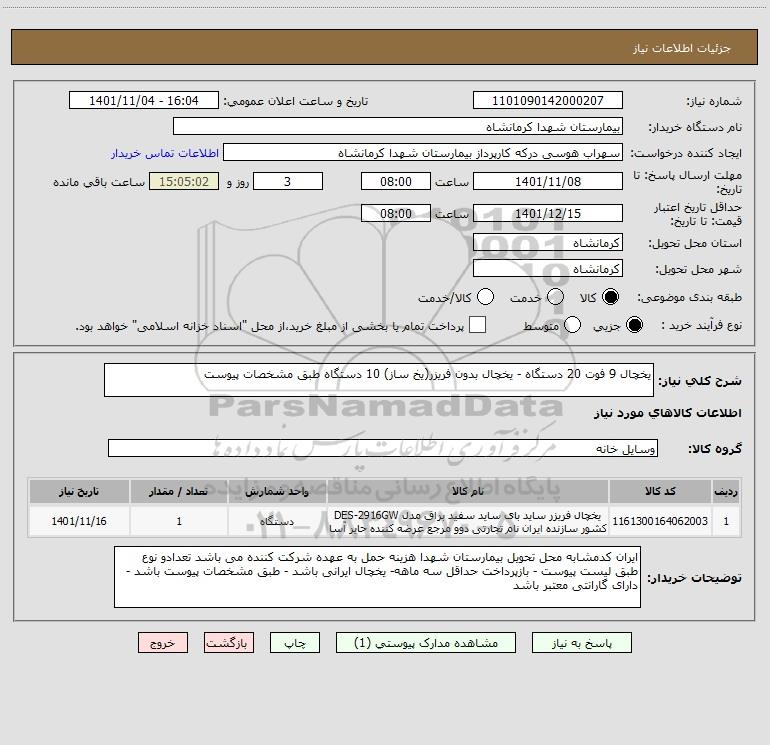Click the تاریخ نیاز column header

(x=79, y=491)
